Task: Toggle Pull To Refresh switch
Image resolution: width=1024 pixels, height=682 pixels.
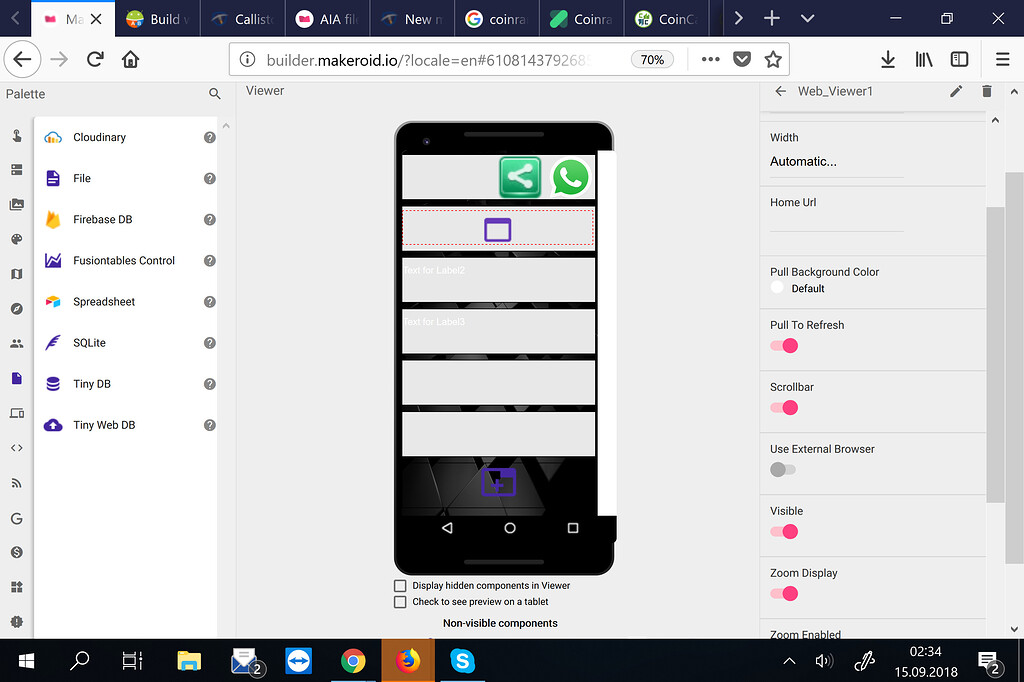Action: click(784, 346)
